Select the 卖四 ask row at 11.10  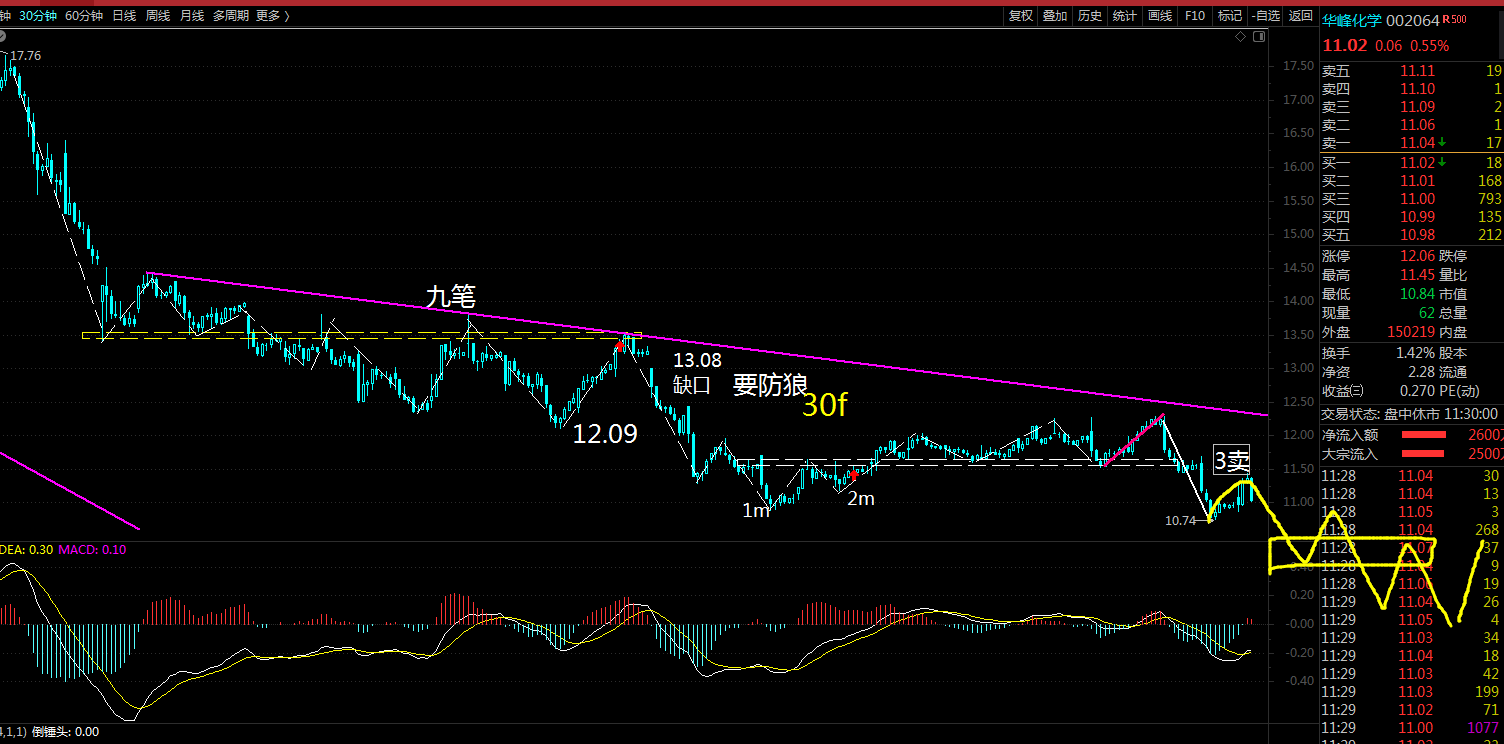1412,89
